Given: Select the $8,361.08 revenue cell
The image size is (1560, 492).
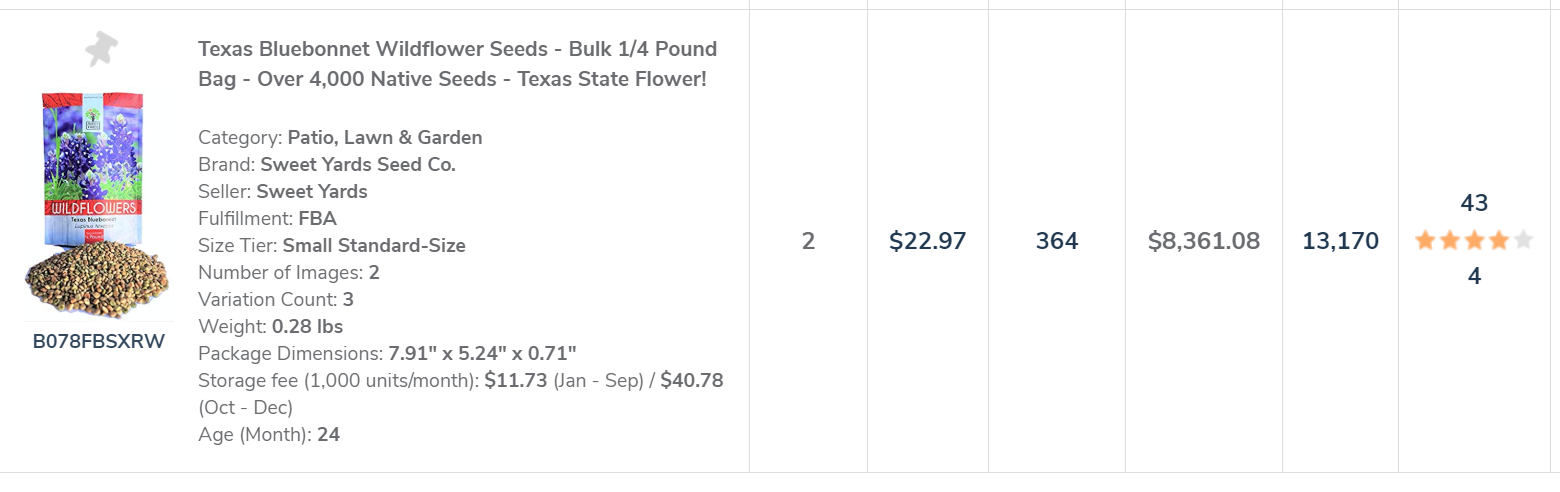Looking at the screenshot, I should (1203, 241).
